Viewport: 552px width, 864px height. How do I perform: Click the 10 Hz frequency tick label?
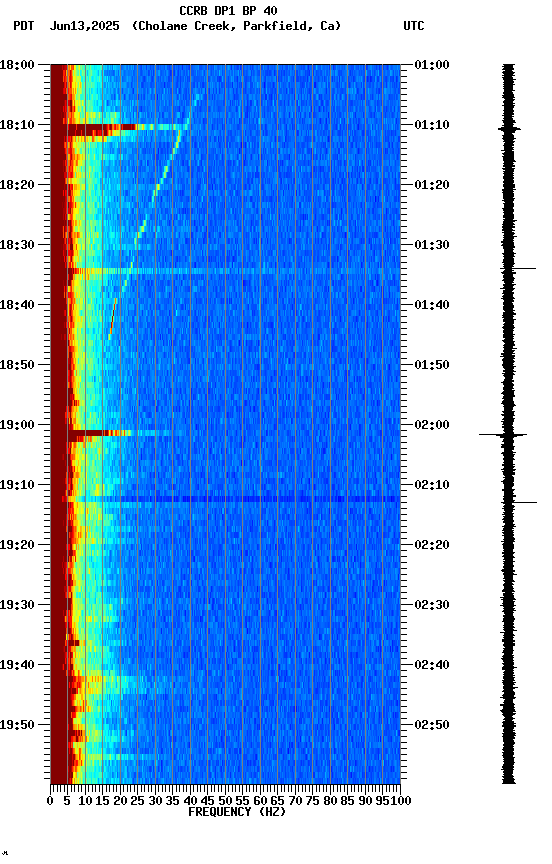85,801
